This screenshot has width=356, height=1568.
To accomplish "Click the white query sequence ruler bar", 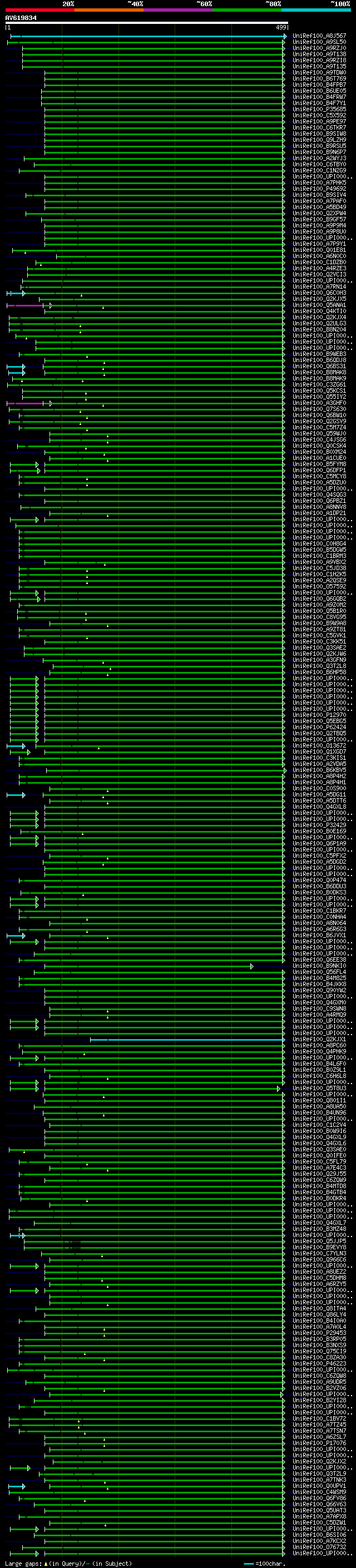I will tap(147, 23).
